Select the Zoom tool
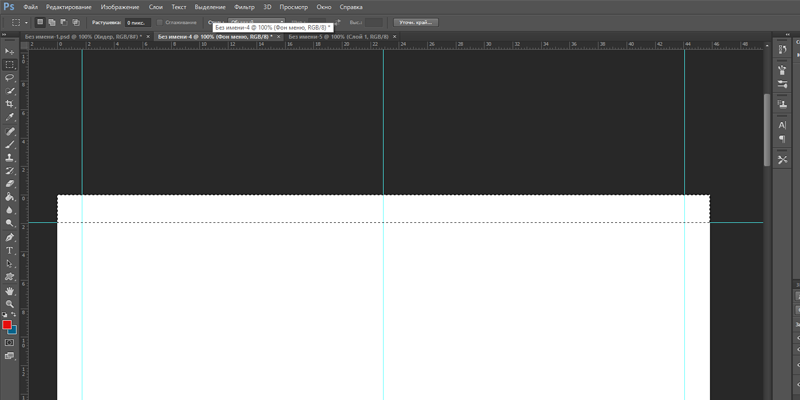 point(10,303)
